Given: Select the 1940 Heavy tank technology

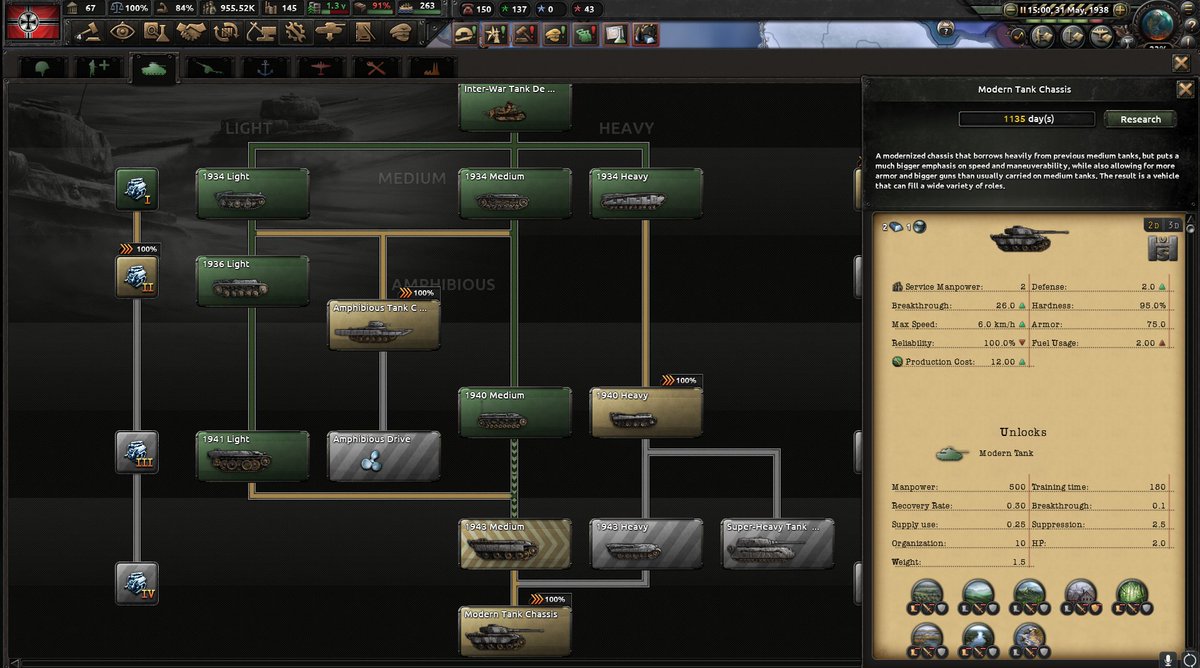Looking at the screenshot, I should tap(646, 412).
